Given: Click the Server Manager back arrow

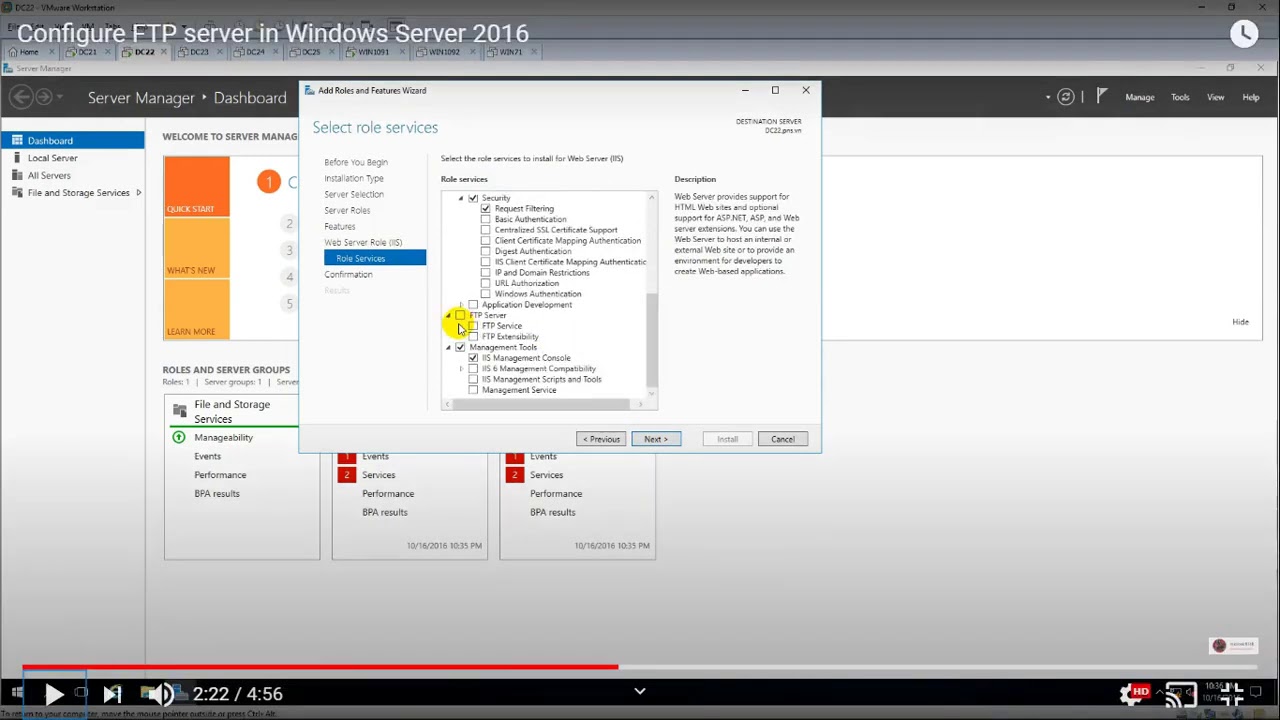Looking at the screenshot, I should (20, 97).
